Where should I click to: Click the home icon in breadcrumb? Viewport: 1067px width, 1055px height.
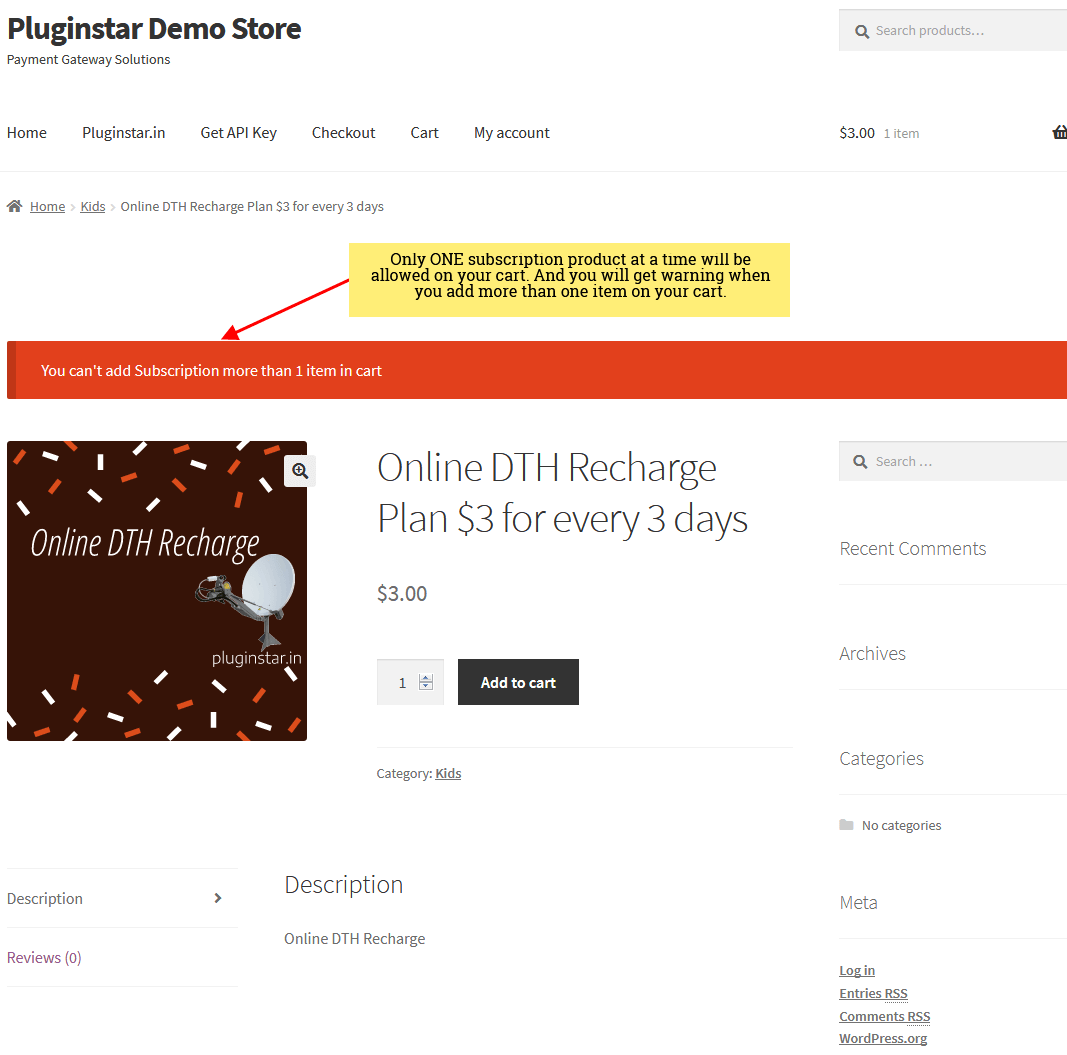click(x=15, y=206)
